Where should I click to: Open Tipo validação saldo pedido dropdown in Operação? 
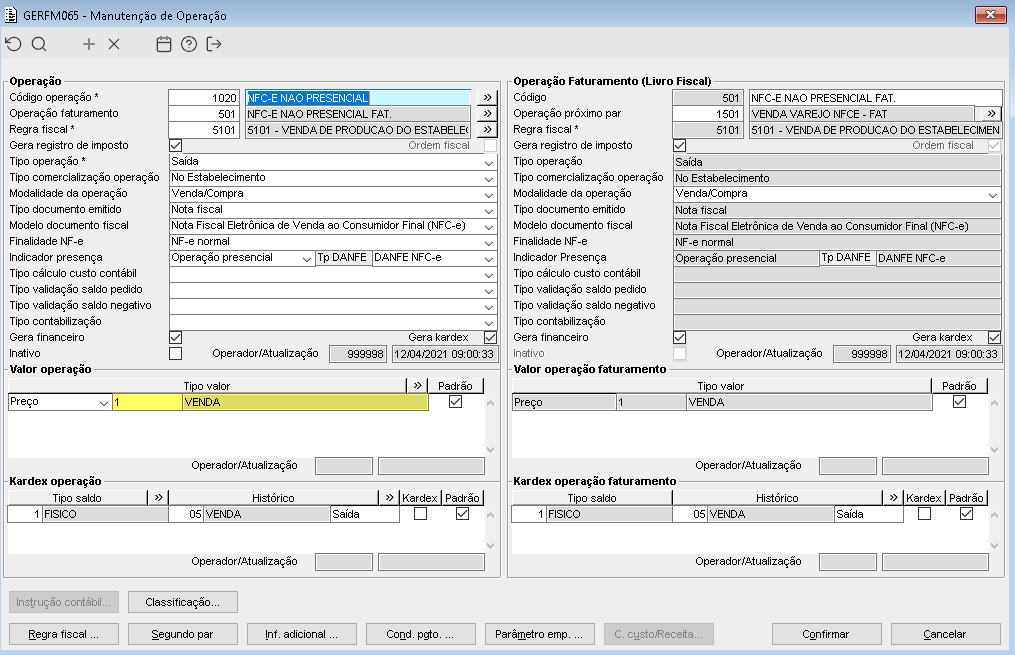pos(489,289)
